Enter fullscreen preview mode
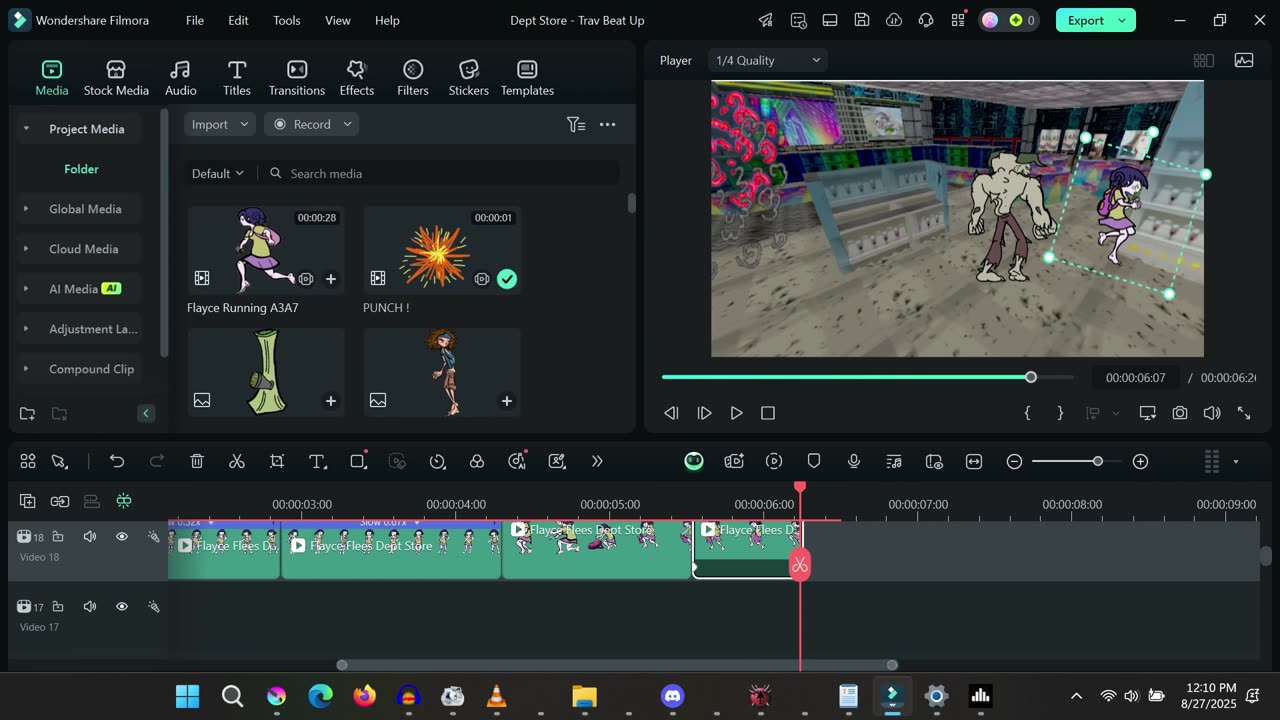 [1244, 413]
